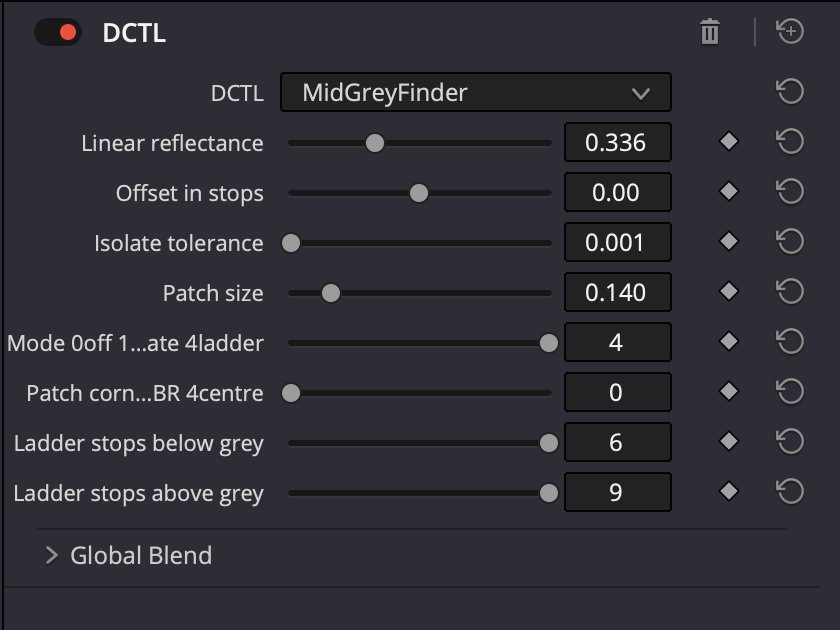Viewport: 840px width, 630px height.
Task: Disable the DCTL effect toggle switch
Action: point(58,32)
